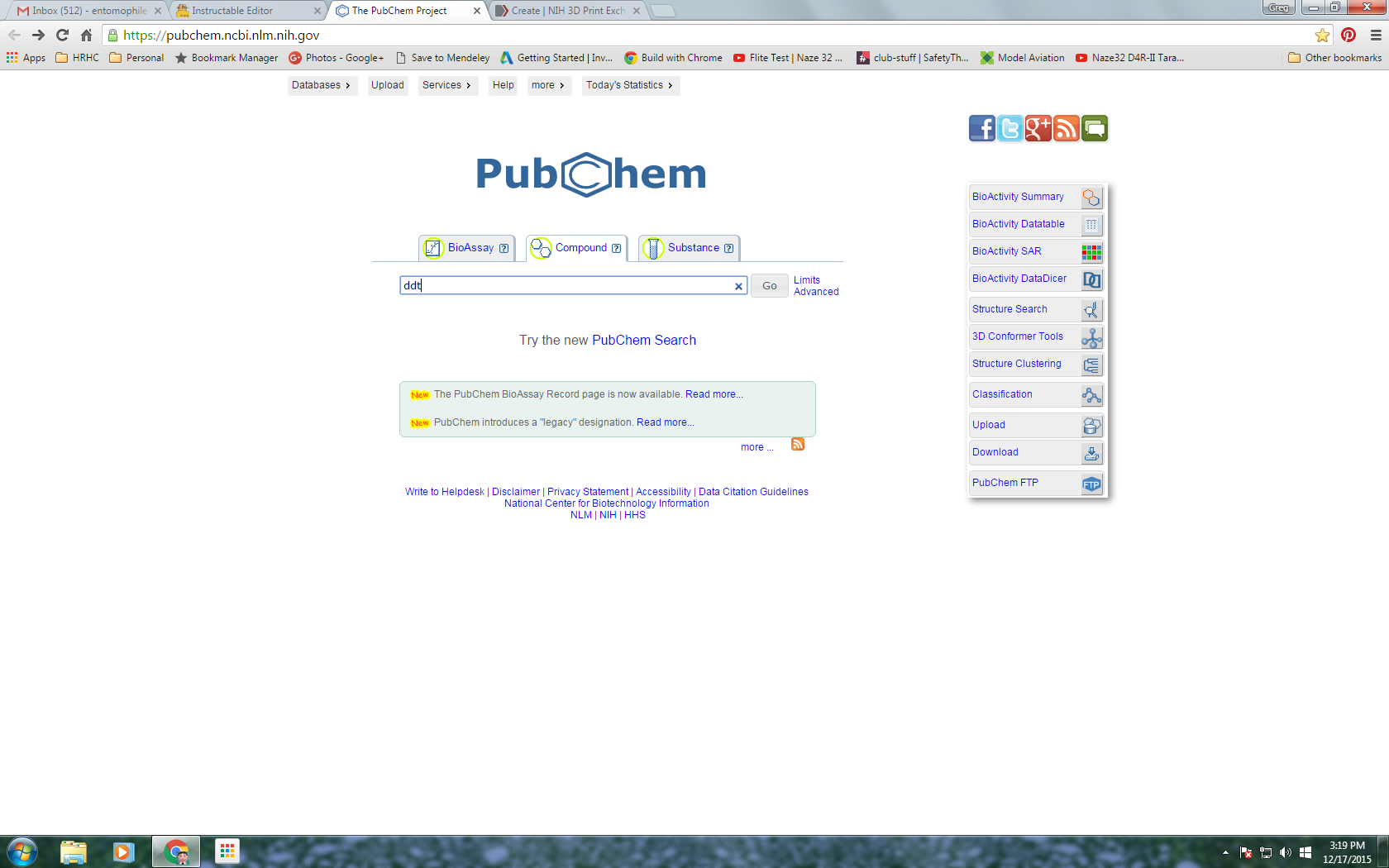The width and height of the screenshot is (1389, 868).
Task: Click the Go search button
Action: [770, 286]
